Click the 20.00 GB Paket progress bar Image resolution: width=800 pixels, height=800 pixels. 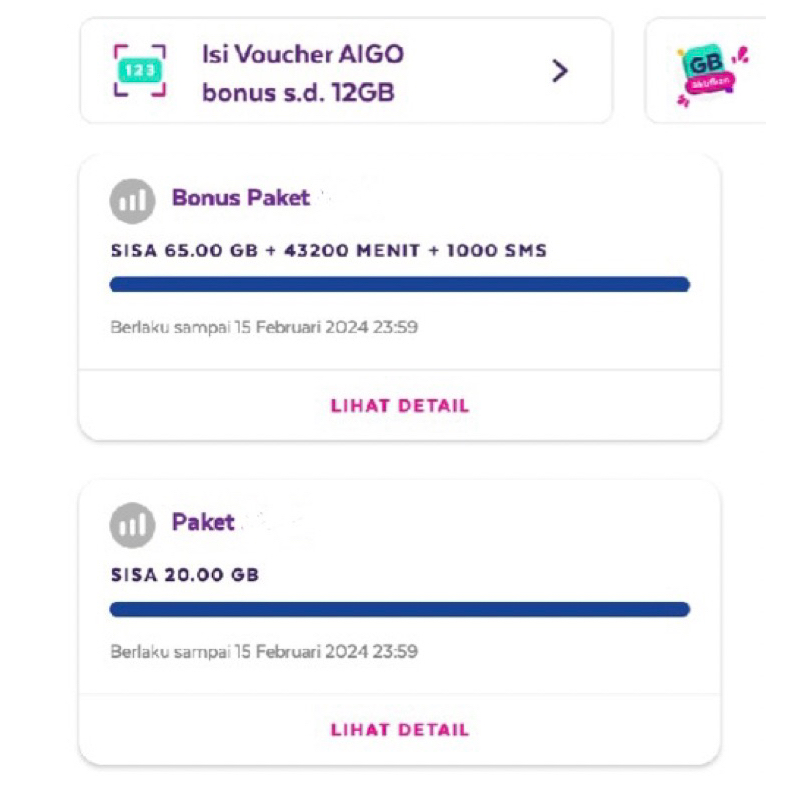coord(399,609)
